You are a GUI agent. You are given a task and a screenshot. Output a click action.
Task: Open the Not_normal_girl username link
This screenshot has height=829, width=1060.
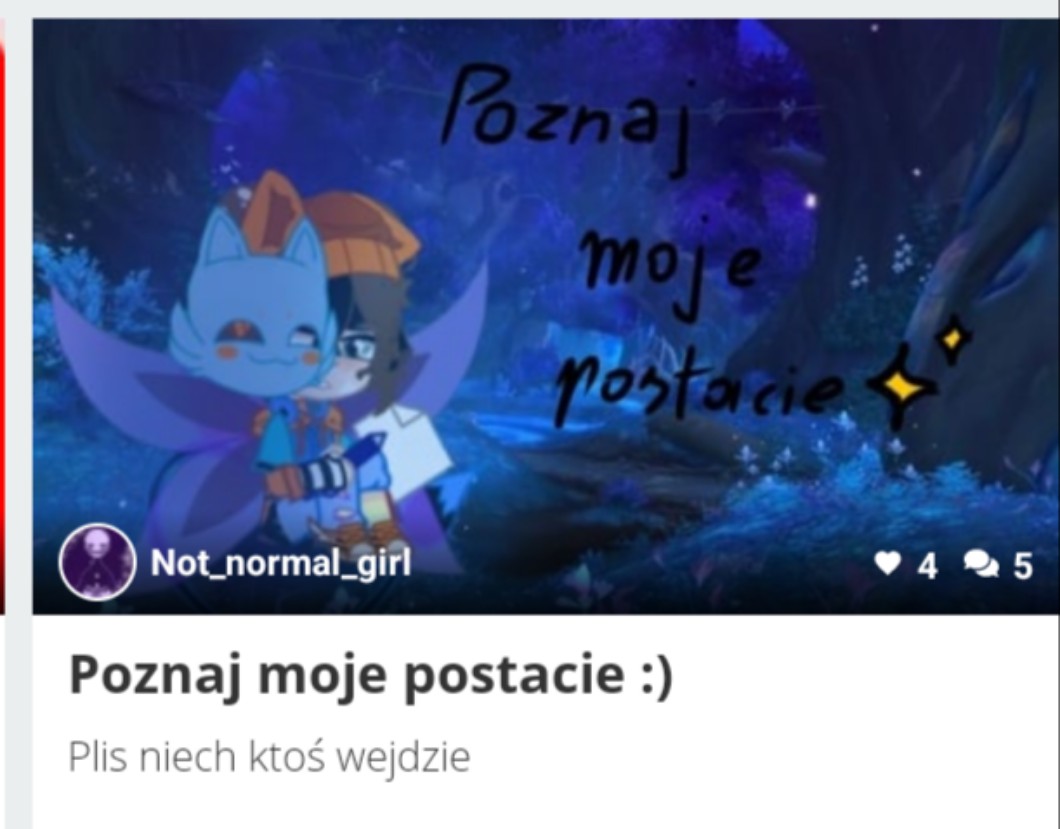(281, 562)
